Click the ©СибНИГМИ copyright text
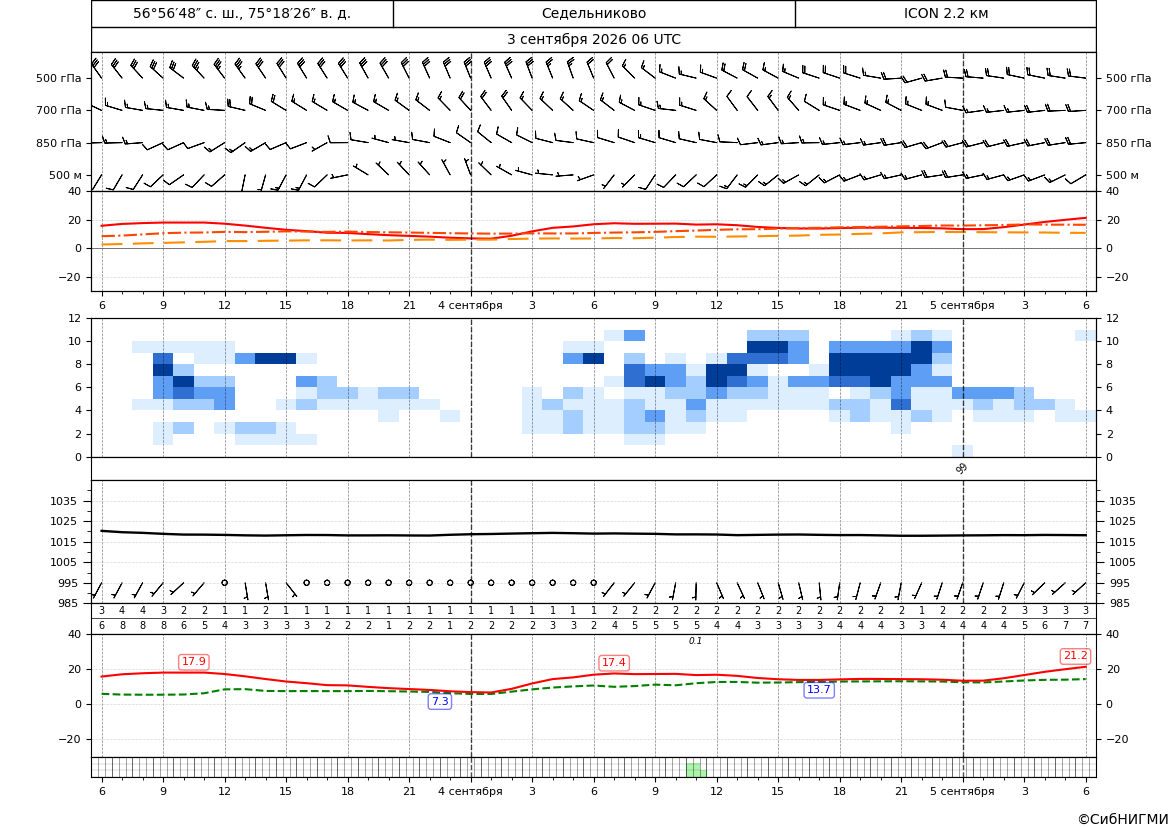The height and width of the screenshot is (827, 1169). [1123, 819]
